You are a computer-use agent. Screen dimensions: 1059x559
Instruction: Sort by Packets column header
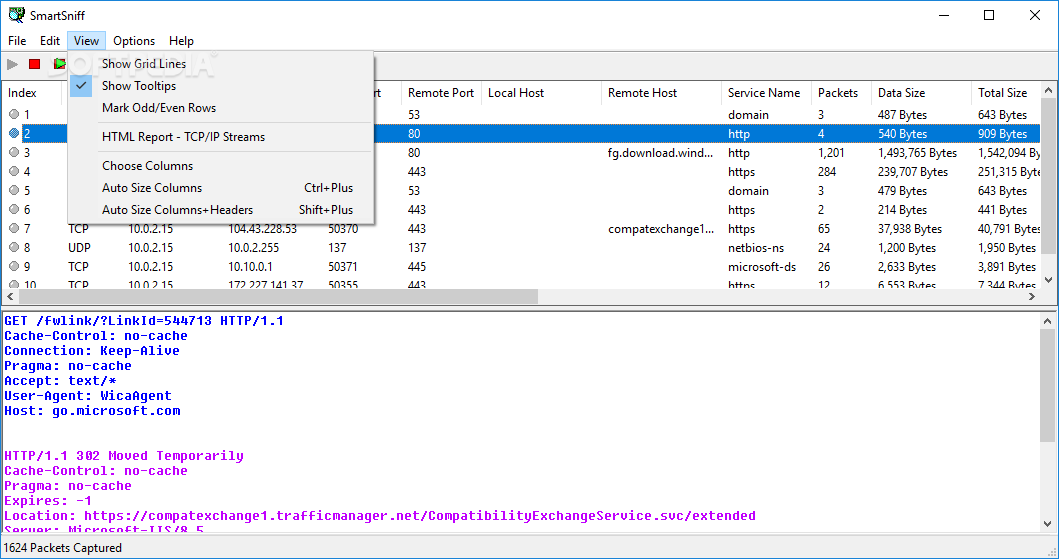click(841, 92)
